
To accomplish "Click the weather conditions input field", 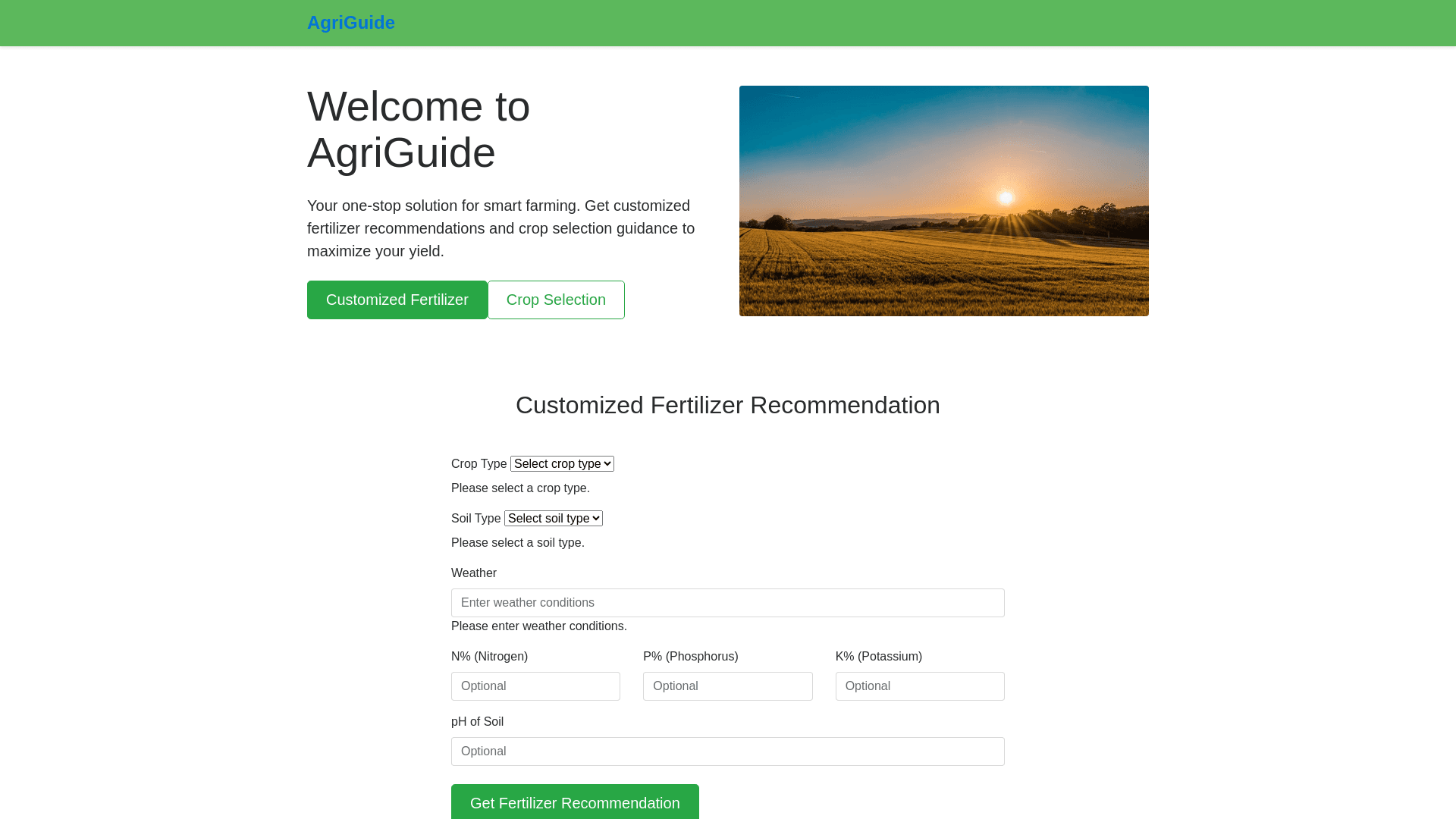I will [x=727, y=603].
